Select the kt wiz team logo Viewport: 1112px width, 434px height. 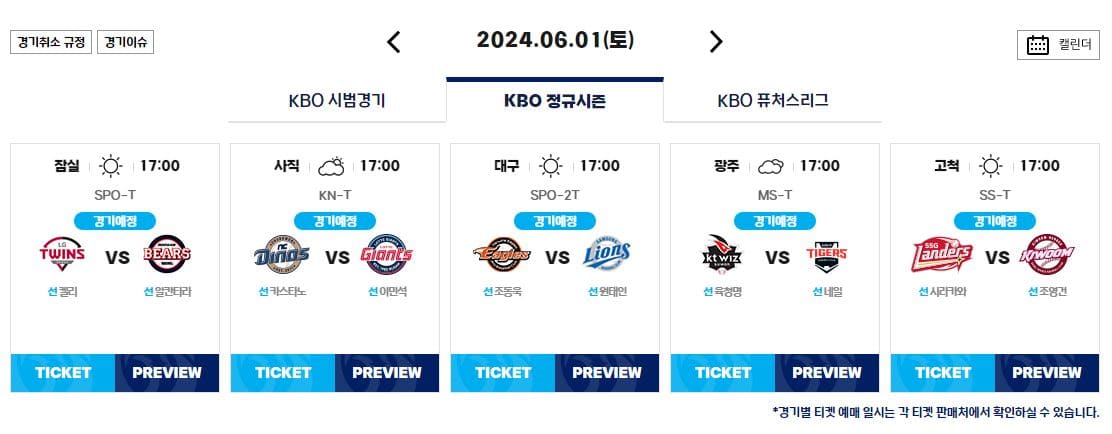(721, 255)
